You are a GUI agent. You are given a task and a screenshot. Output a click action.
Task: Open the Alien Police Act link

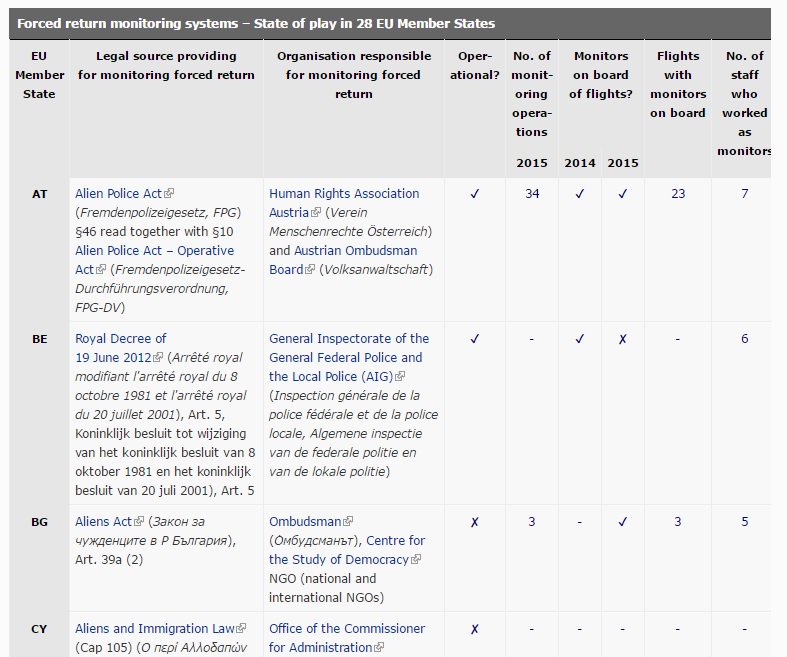tap(118, 194)
